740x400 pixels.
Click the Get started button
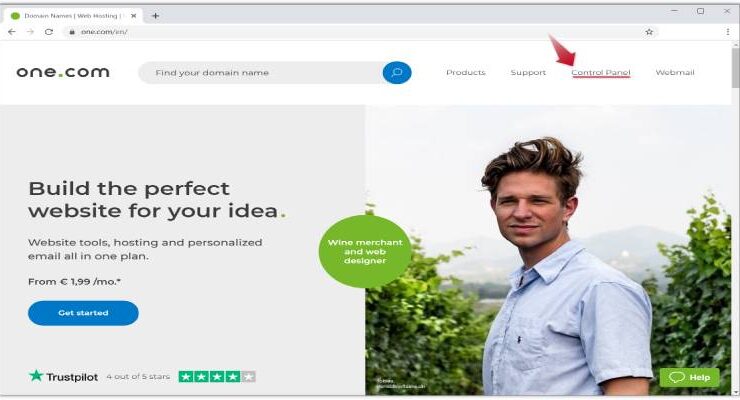coord(83,313)
